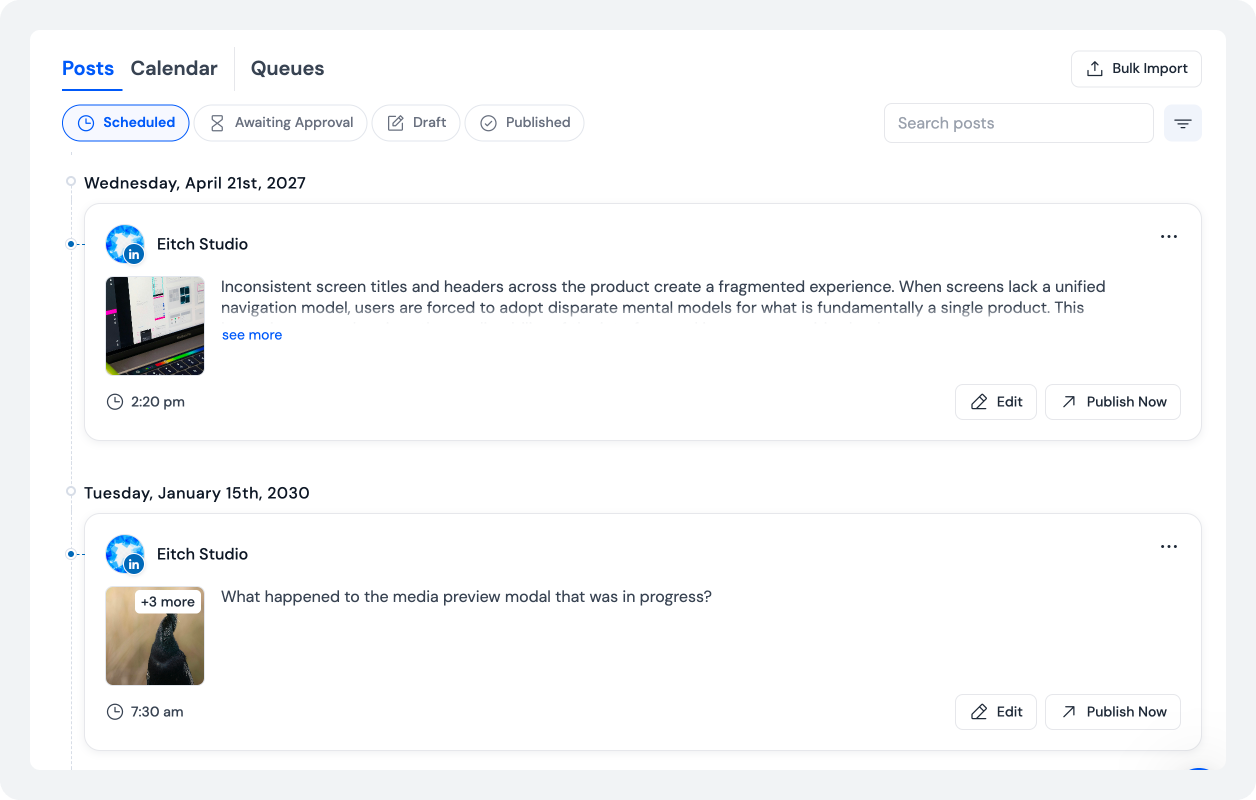Viewport: 1256px width, 800px height.
Task: Click the clock icon beside 2:20 pm
Action: (x=115, y=402)
